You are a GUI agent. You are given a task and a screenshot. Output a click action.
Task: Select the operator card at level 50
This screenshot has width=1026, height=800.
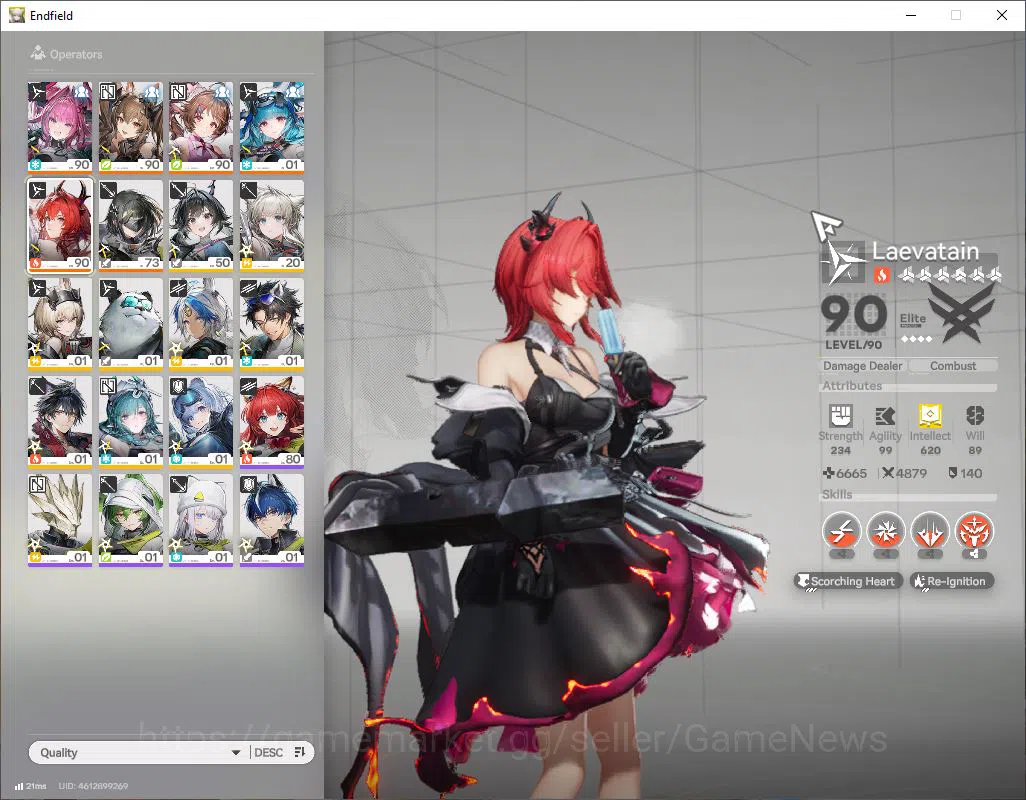[x=201, y=225]
